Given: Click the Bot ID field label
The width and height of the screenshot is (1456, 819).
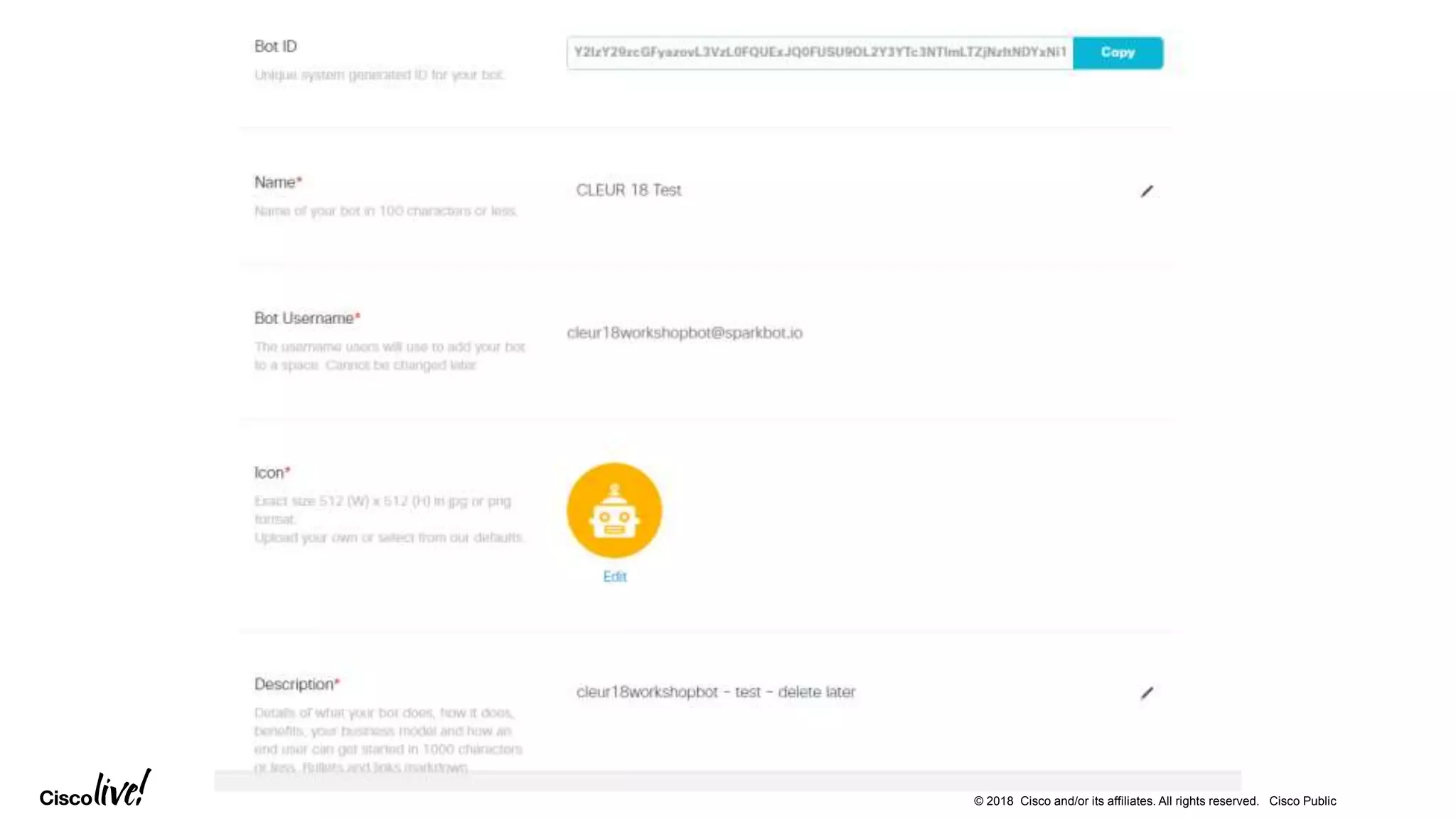Looking at the screenshot, I should click(x=275, y=46).
